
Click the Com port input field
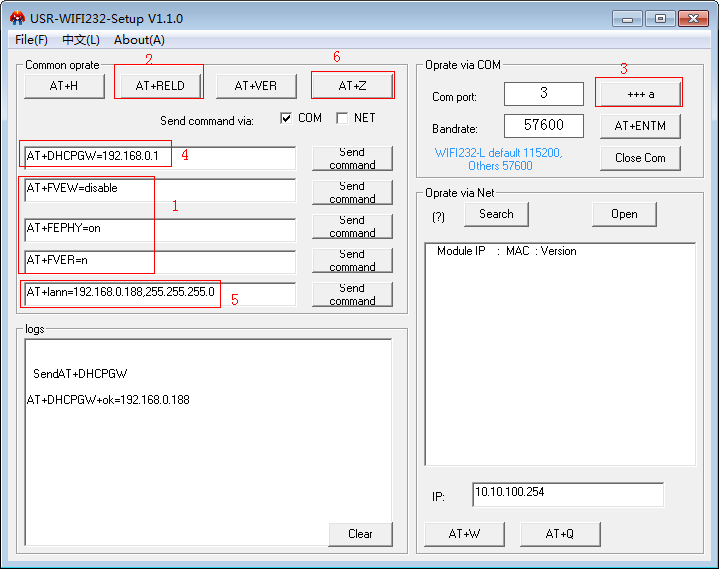(x=543, y=93)
